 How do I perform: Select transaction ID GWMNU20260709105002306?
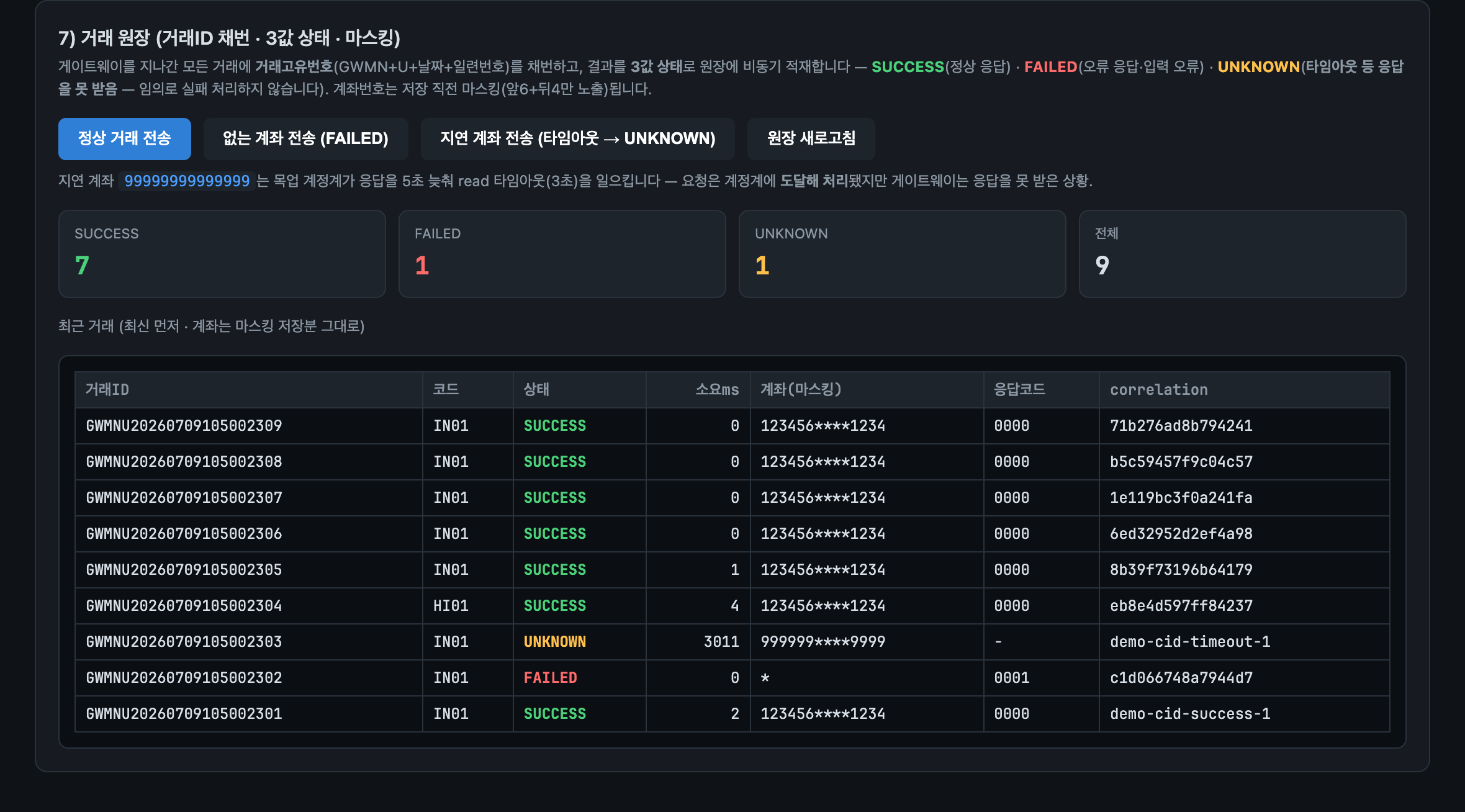(184, 534)
